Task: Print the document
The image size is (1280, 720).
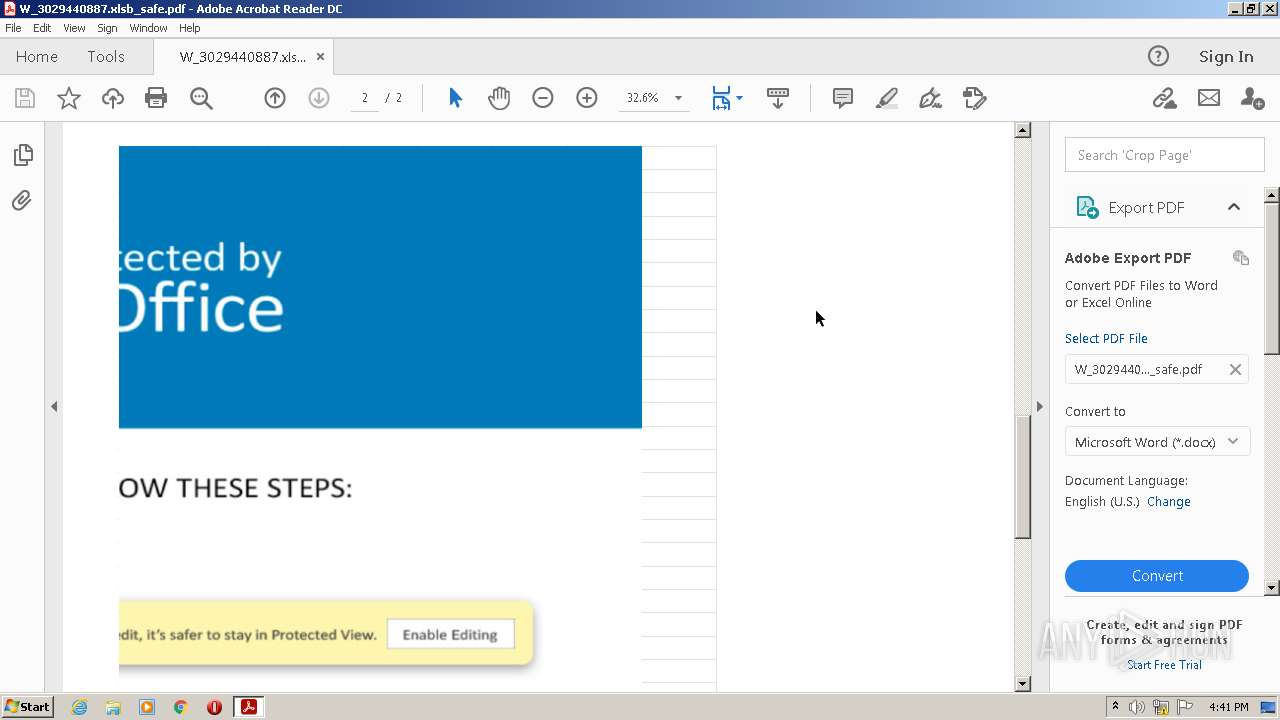Action: [x=156, y=98]
